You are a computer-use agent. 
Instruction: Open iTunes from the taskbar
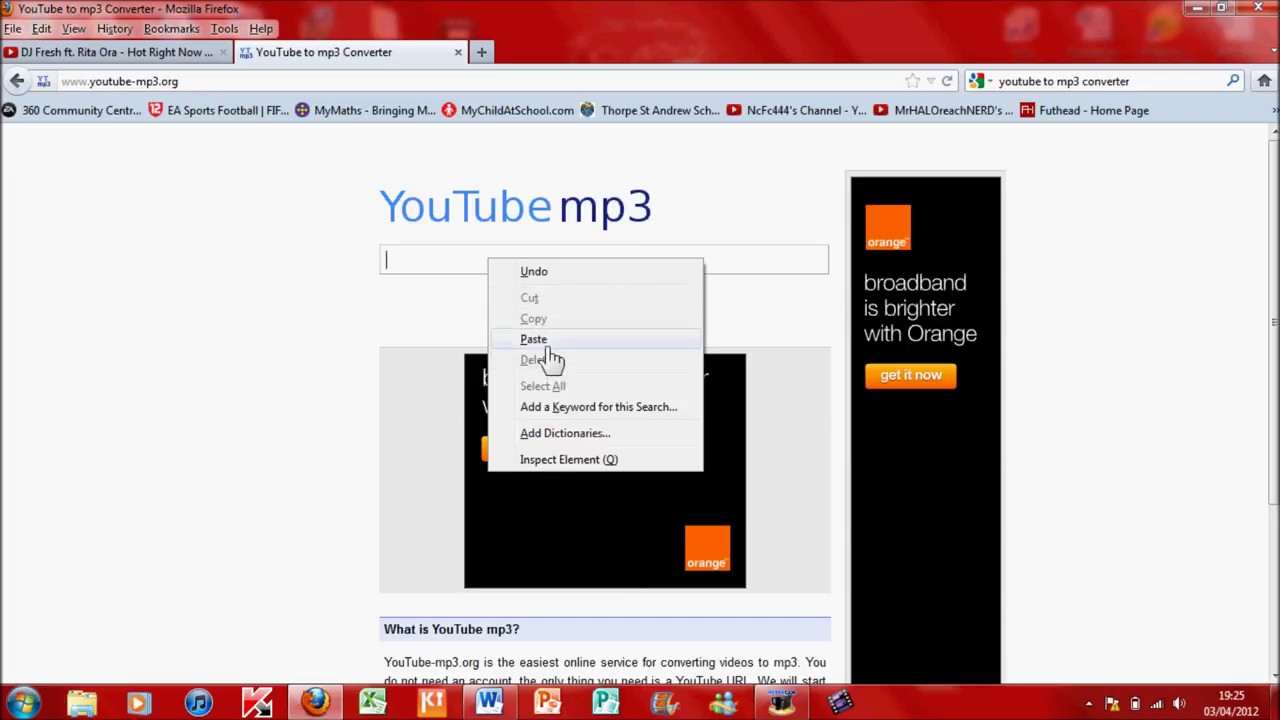tap(198, 702)
